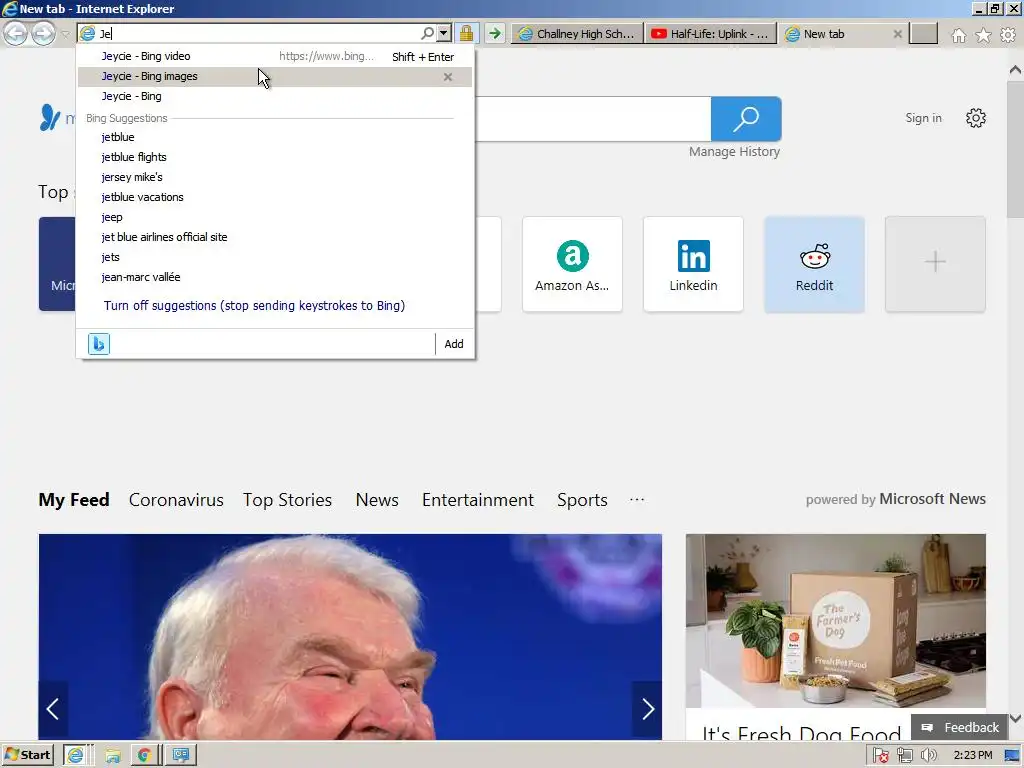Open File Explorer folder taskbar icon
Screen dimensions: 1024x768
click(112, 755)
